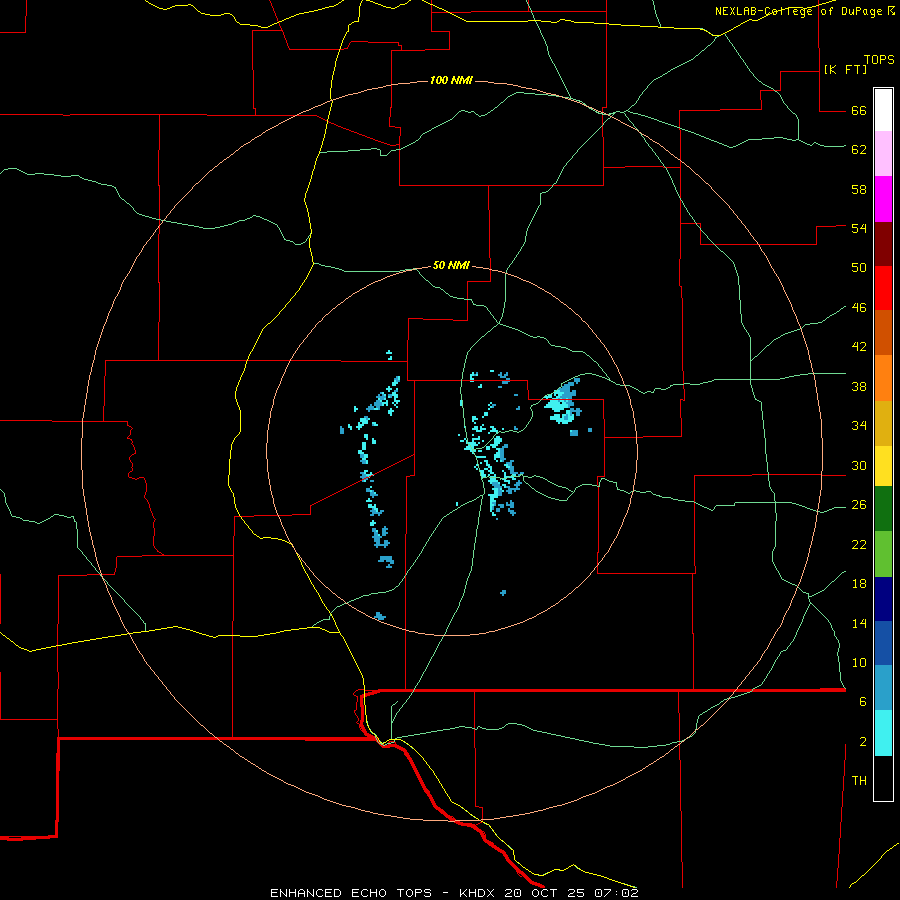Click the TOPS legend title
This screenshot has height=900, width=900.
[x=879, y=60]
